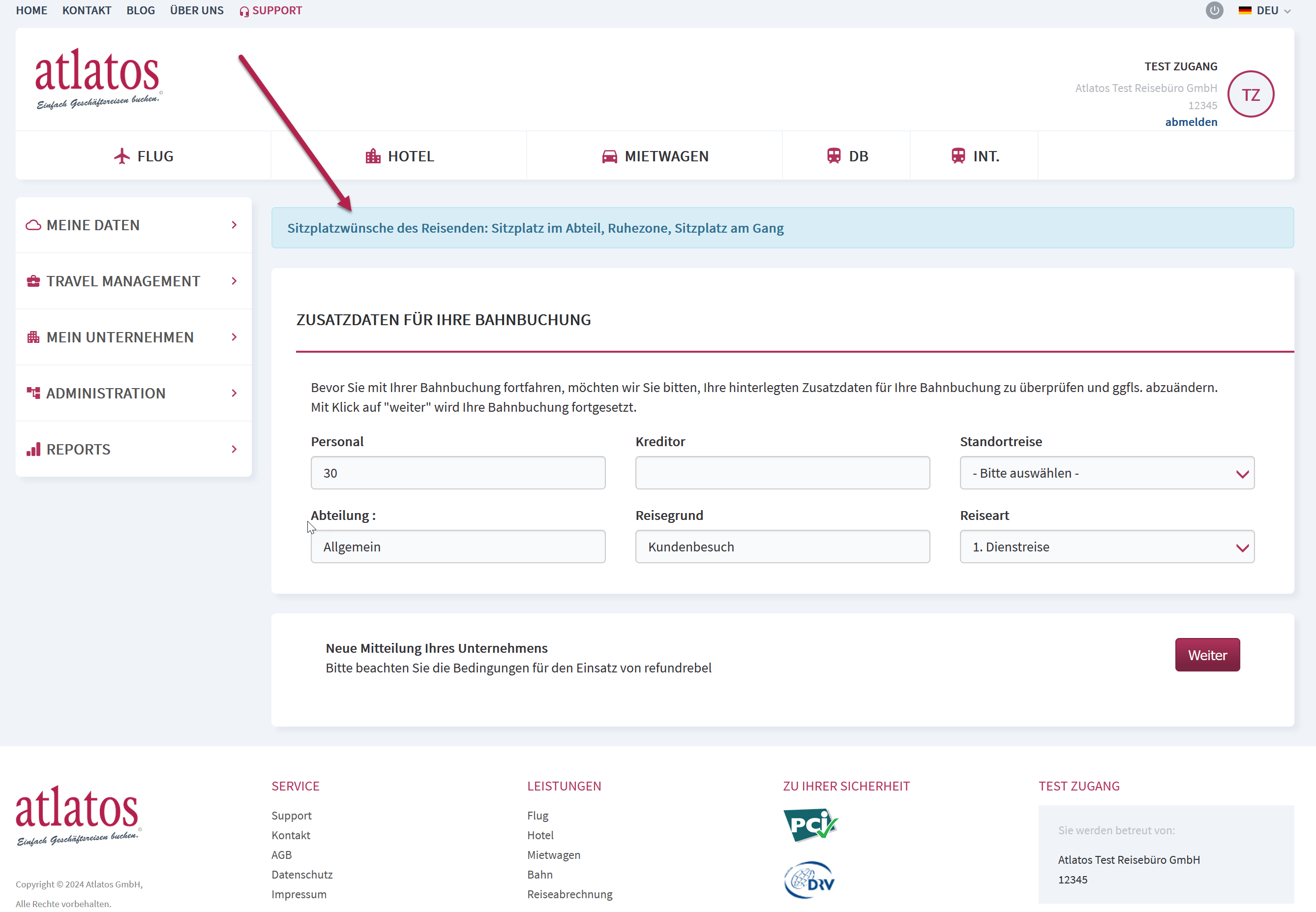
Task: Click the Personal input field
Action: tap(458, 473)
